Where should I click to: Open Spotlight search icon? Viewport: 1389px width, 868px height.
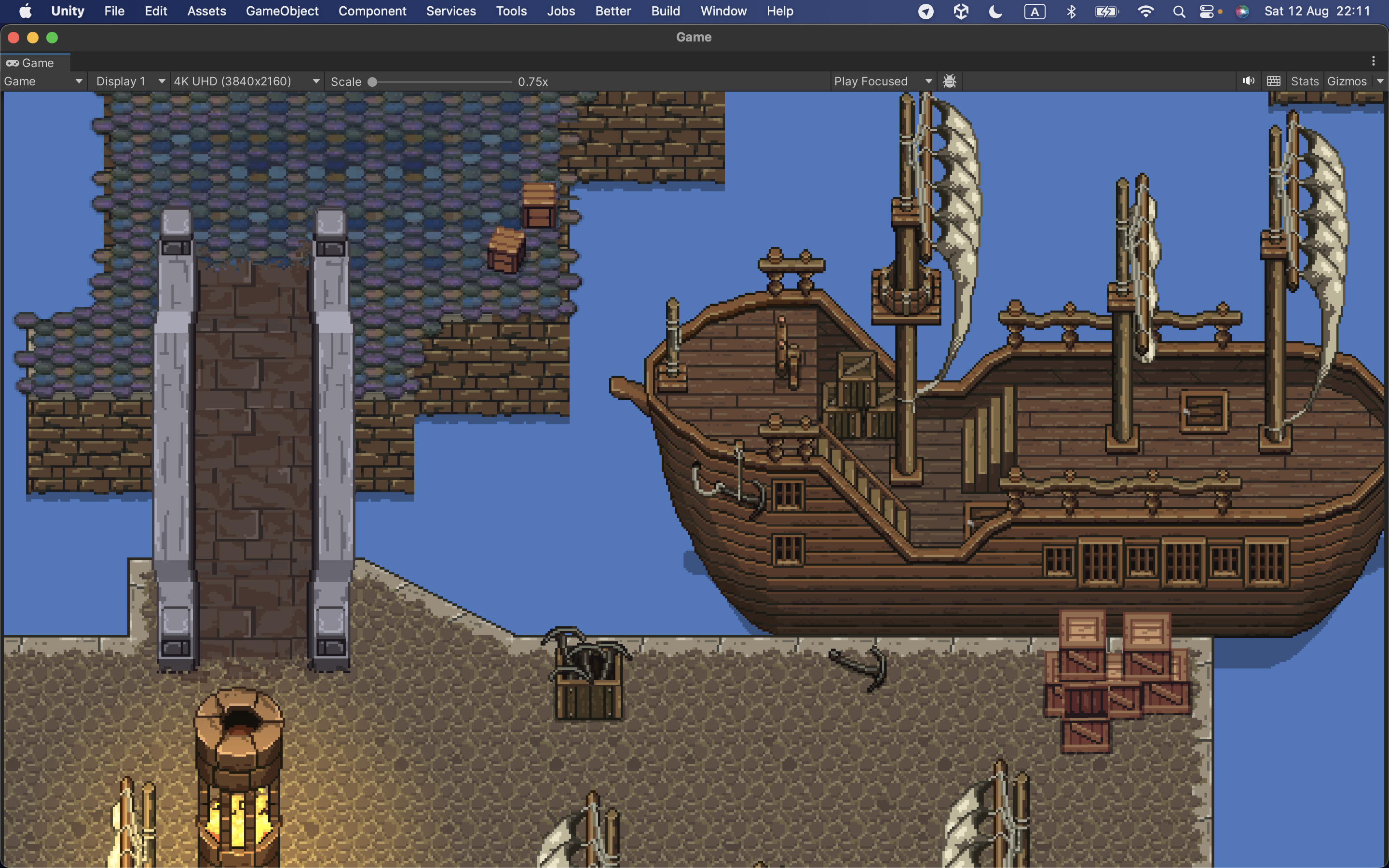click(x=1179, y=12)
